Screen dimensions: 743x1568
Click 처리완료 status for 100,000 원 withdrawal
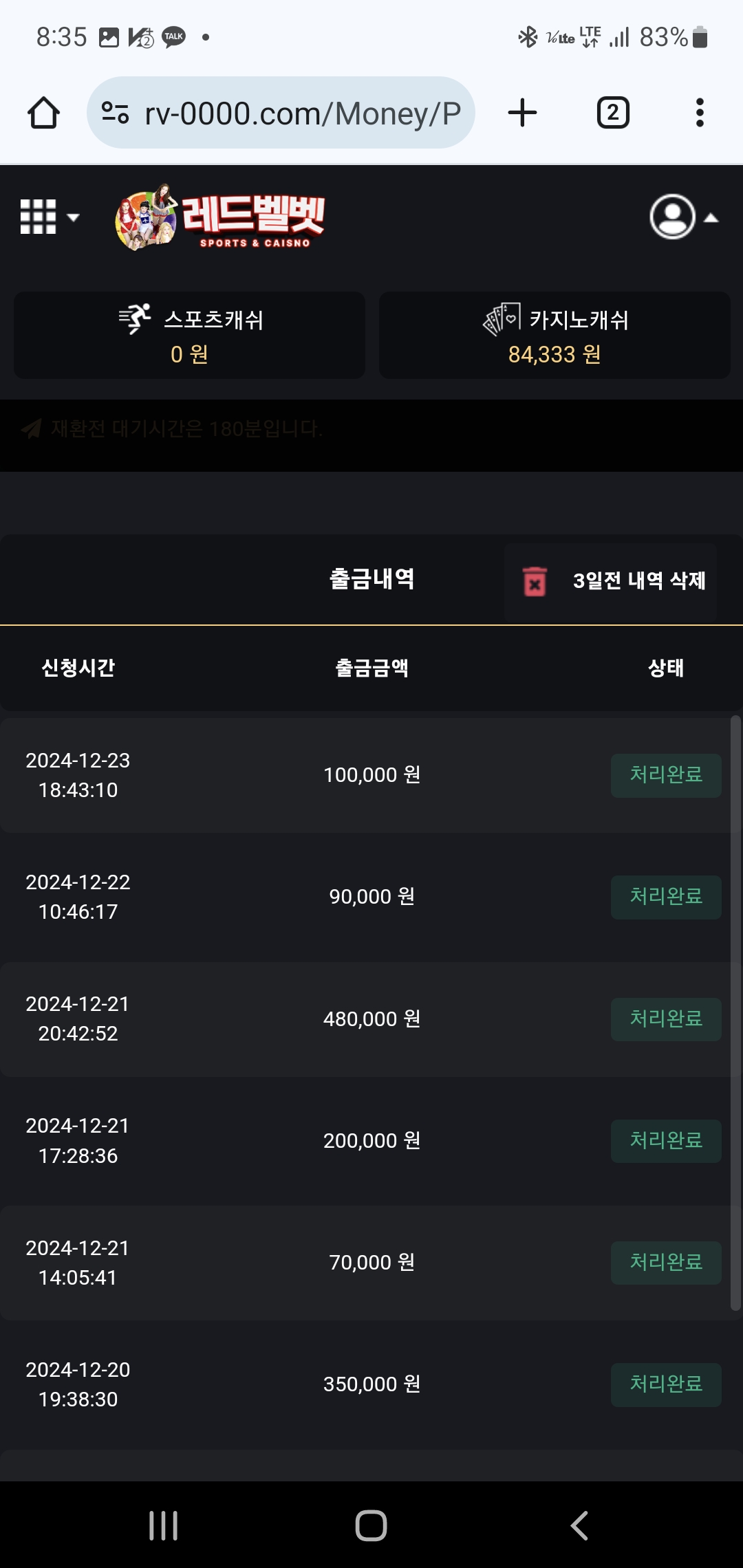665,775
